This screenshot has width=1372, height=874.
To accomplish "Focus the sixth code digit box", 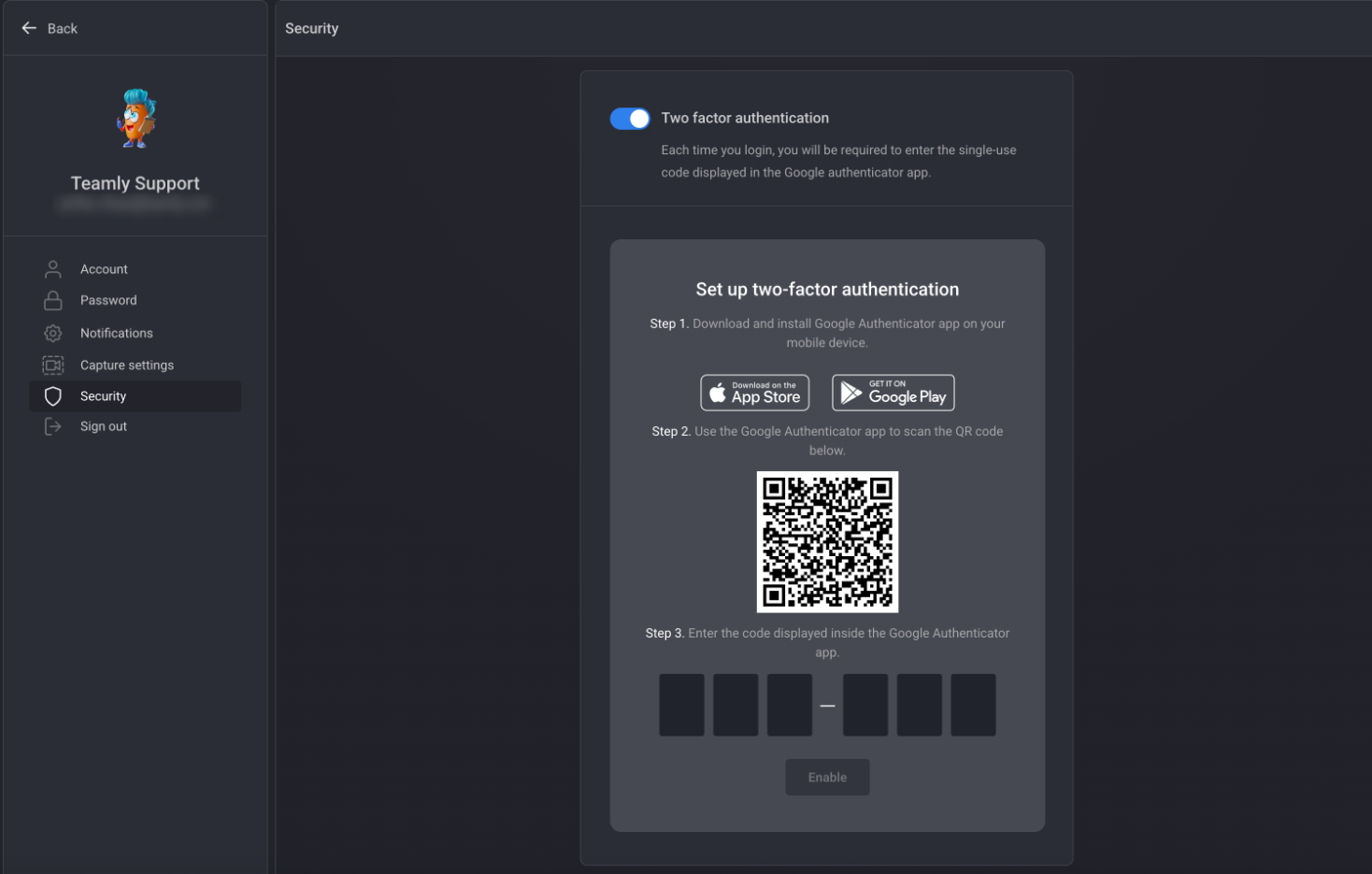I will pos(973,705).
